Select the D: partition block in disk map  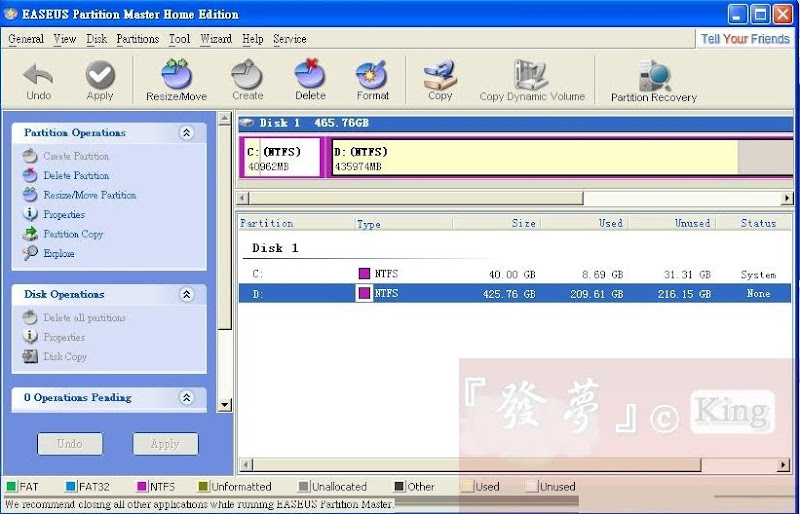click(560, 158)
